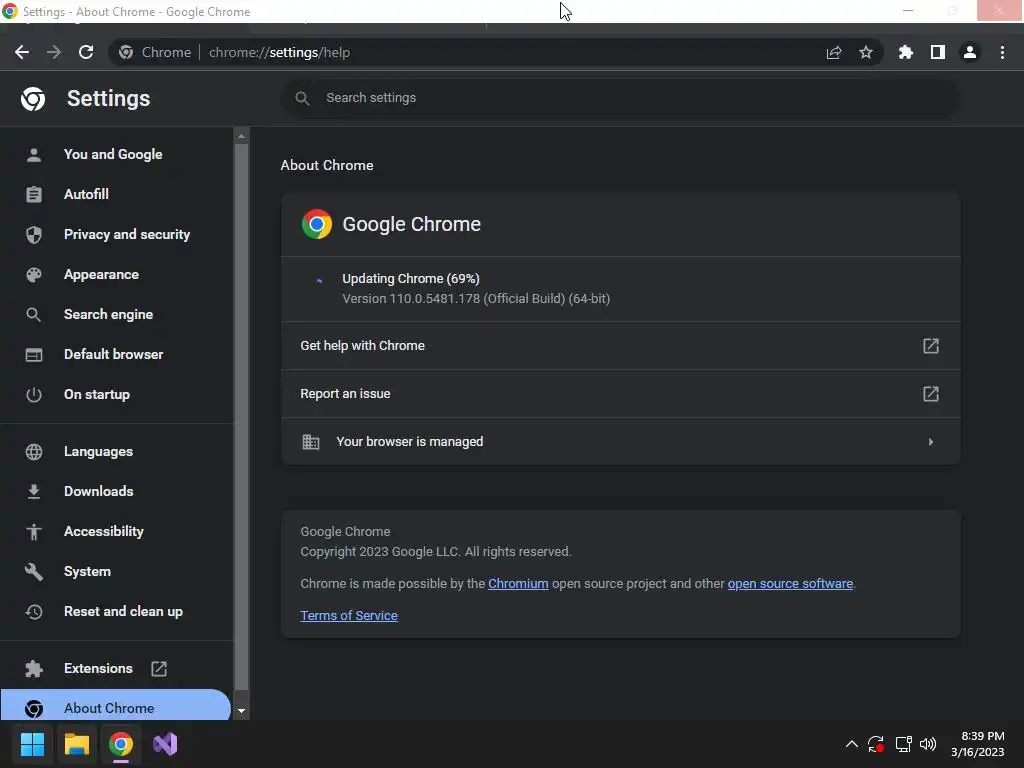Open Reset and clean up
The image size is (1024, 768).
click(116, 612)
